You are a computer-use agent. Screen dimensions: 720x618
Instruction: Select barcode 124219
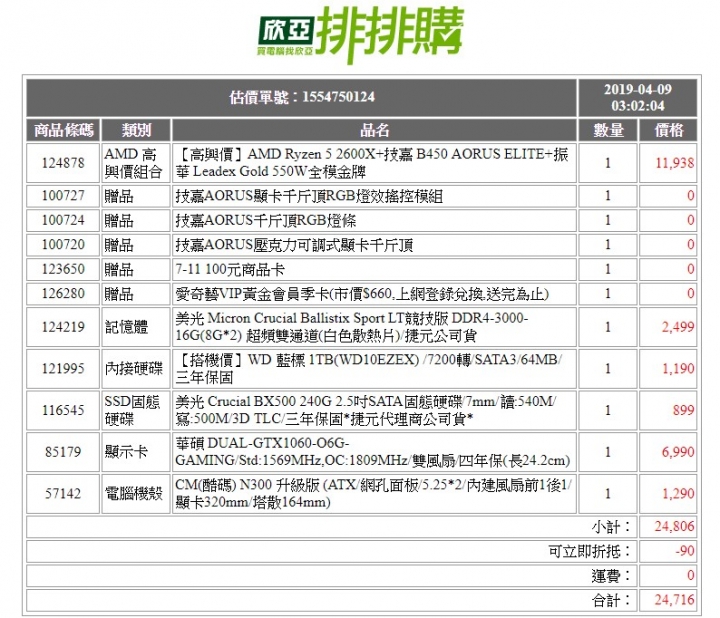pyautogui.click(x=63, y=327)
